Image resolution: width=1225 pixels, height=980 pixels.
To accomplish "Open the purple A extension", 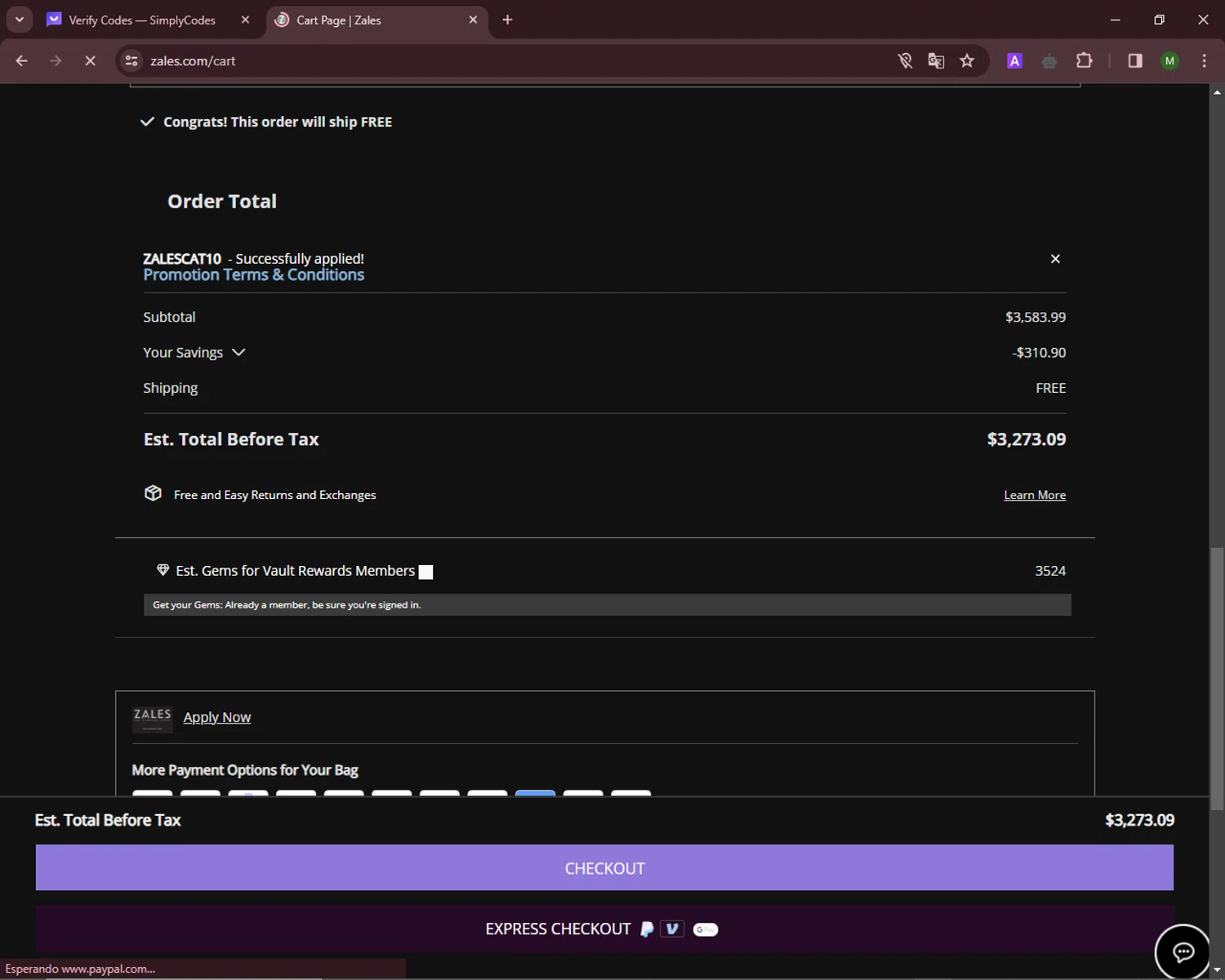I will pos(1014,60).
